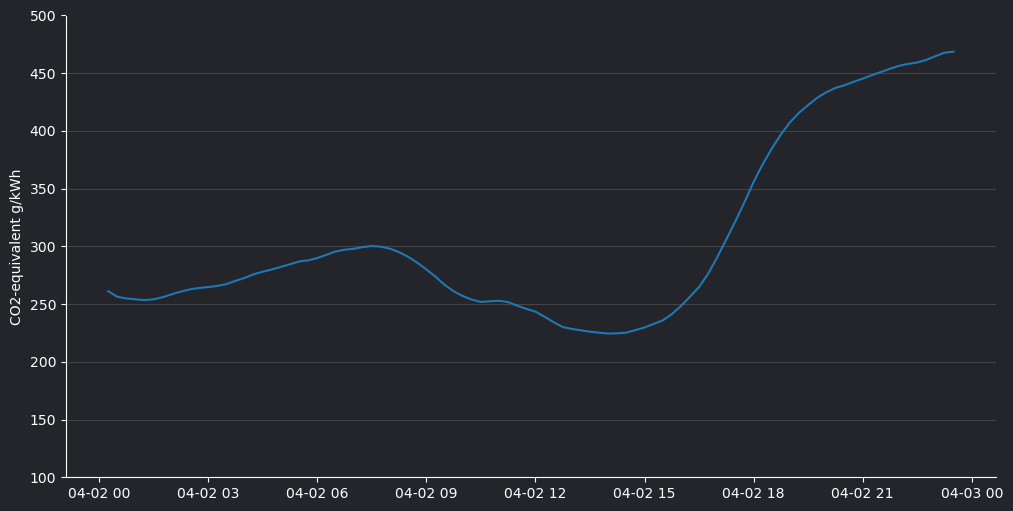Click the 450 y-axis tick label
Viewport: 1013px width, 511px height.
pos(42,74)
